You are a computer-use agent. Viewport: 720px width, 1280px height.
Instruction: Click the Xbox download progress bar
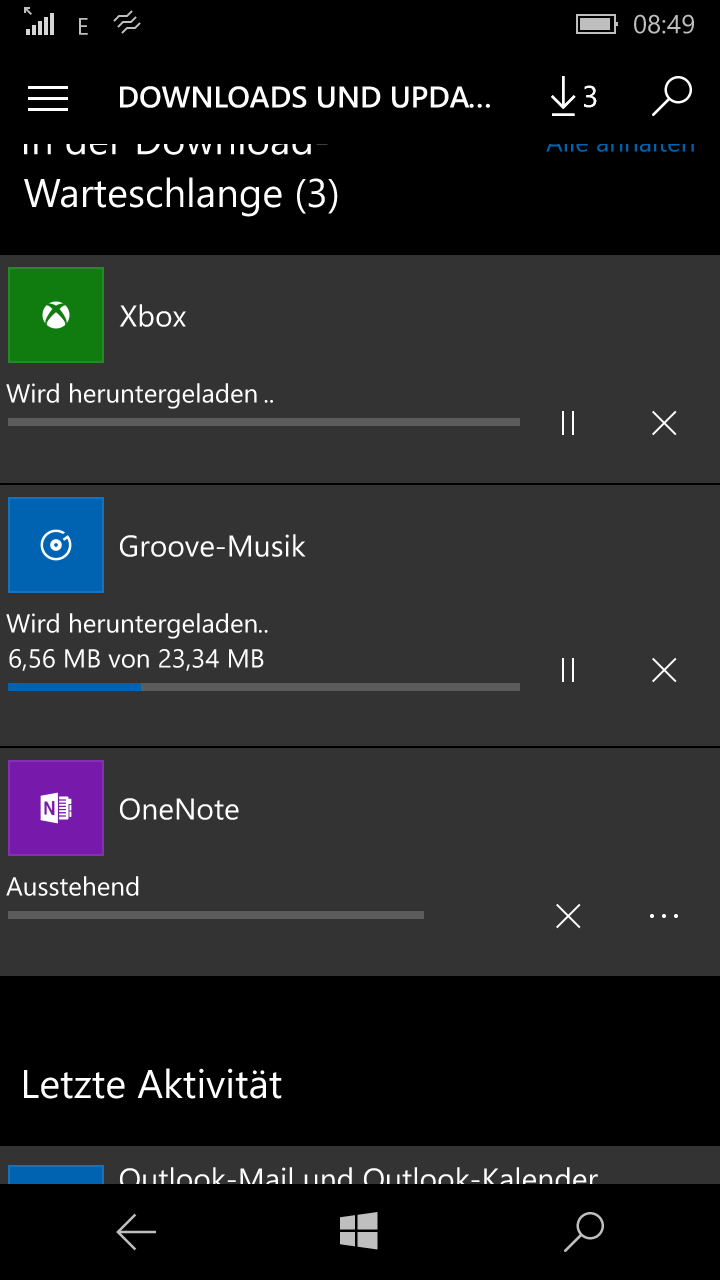click(x=264, y=422)
